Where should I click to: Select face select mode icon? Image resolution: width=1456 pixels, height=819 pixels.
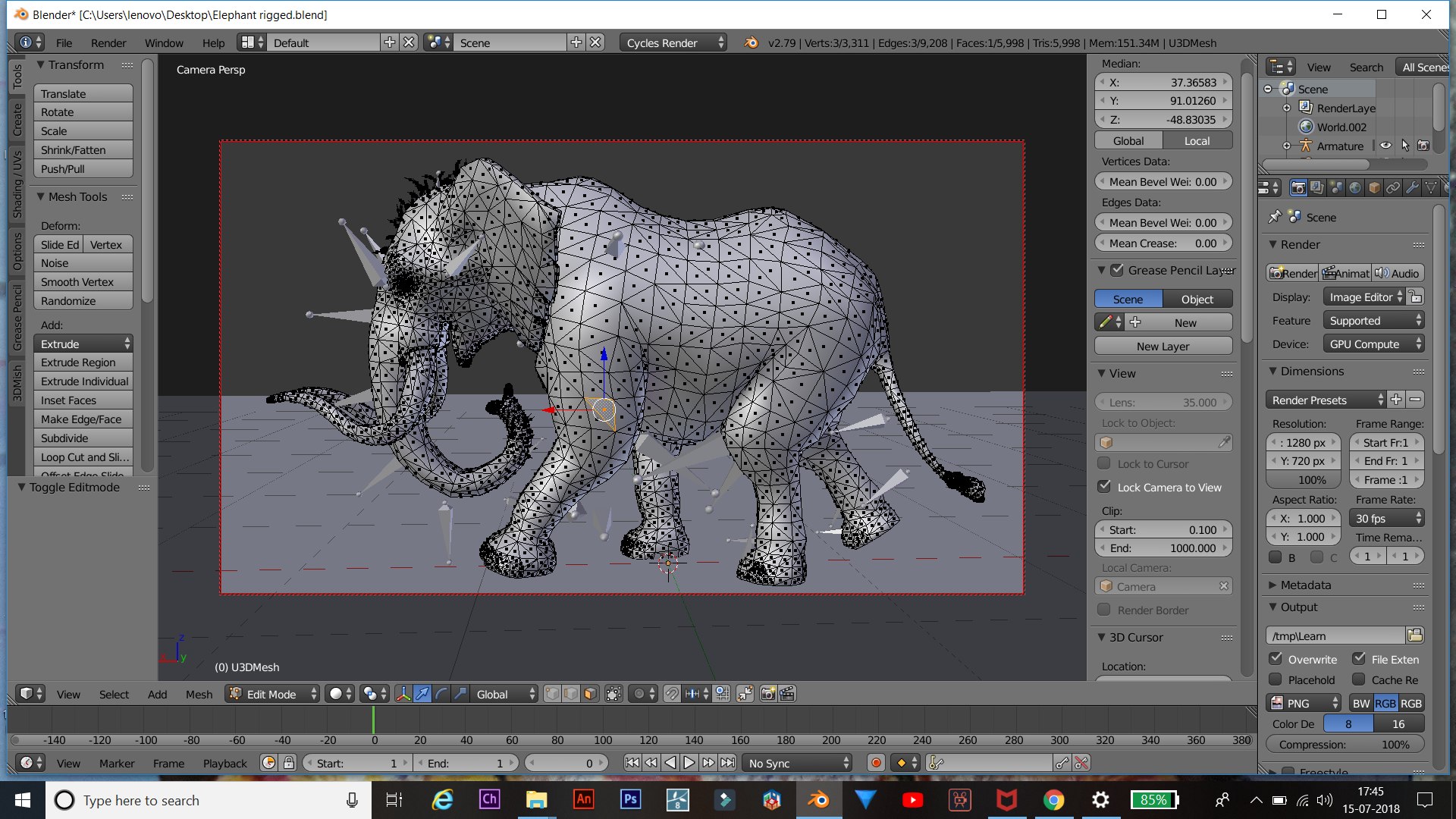coord(590,694)
